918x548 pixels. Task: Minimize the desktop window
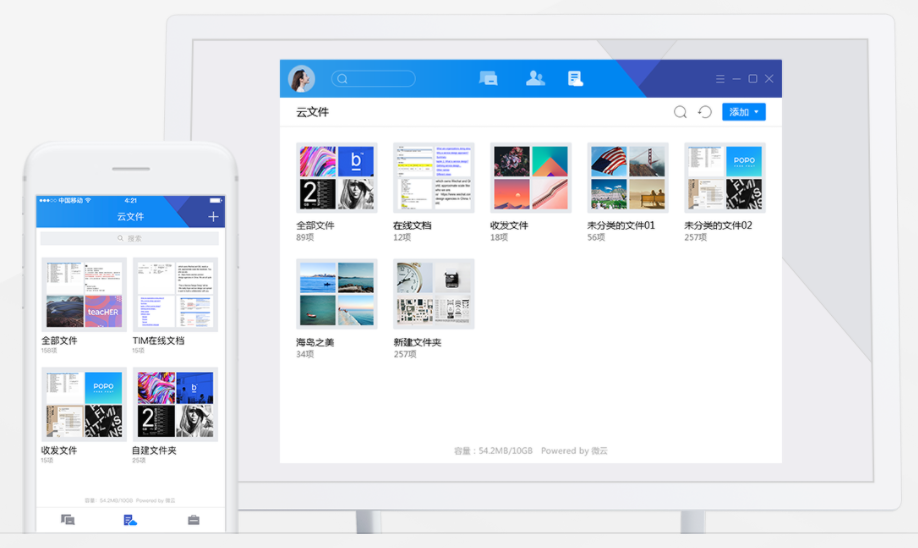click(737, 79)
